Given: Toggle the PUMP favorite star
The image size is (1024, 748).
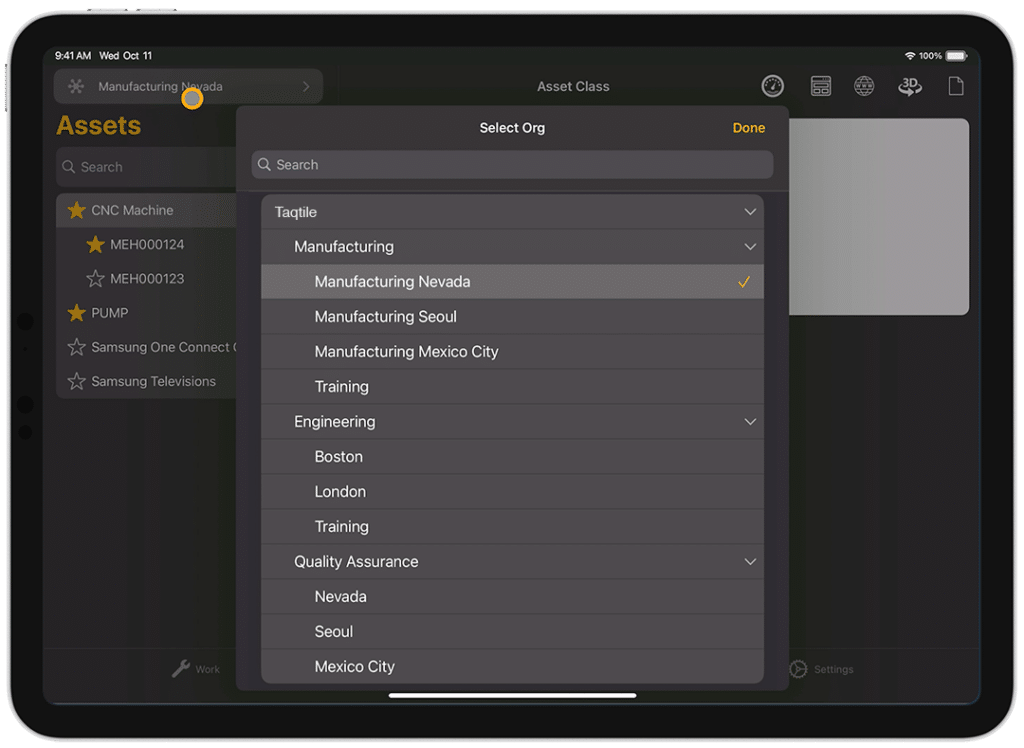Looking at the screenshot, I should coord(76,313).
